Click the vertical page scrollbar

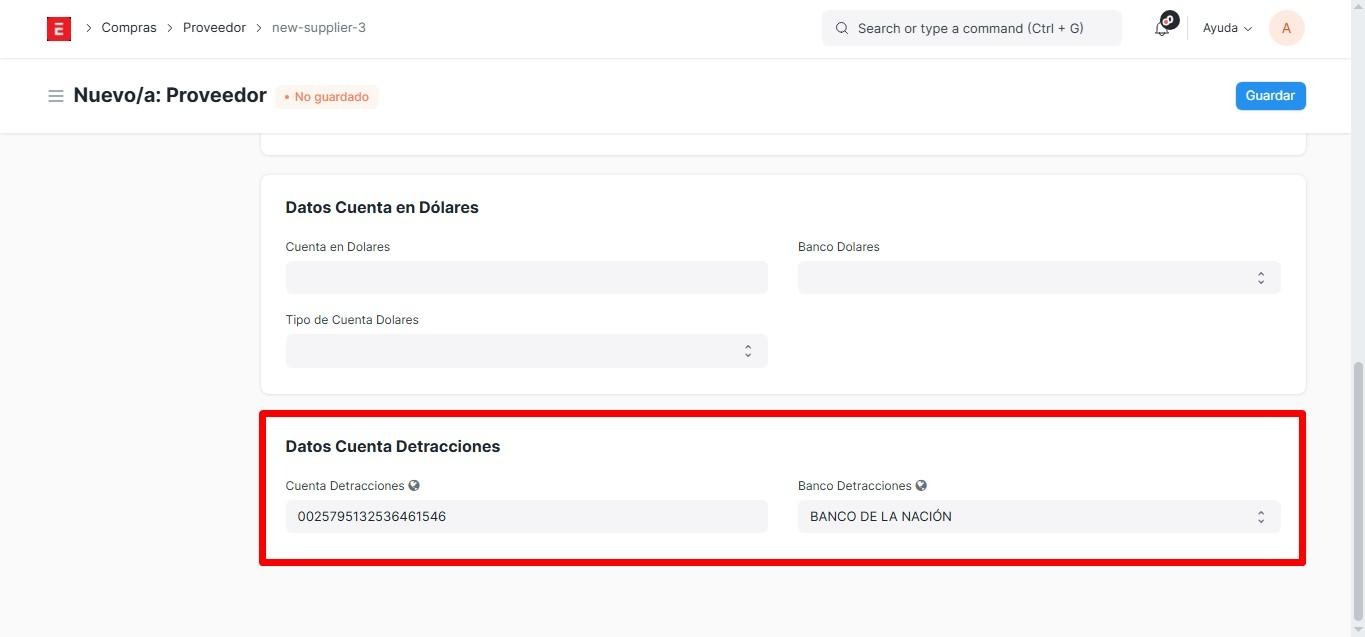click(1357, 490)
